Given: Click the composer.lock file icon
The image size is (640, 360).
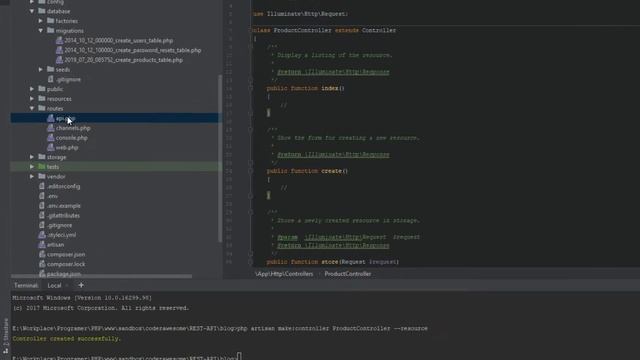Looking at the screenshot, I should [x=42, y=264].
